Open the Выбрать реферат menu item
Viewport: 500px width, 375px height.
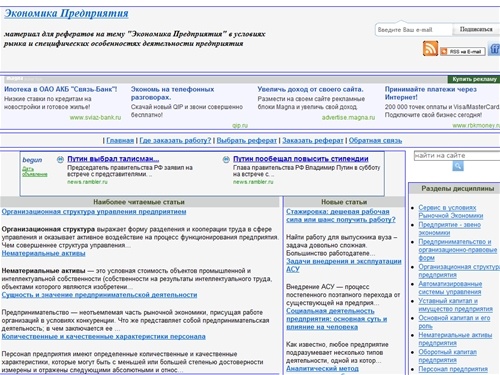coord(247,140)
